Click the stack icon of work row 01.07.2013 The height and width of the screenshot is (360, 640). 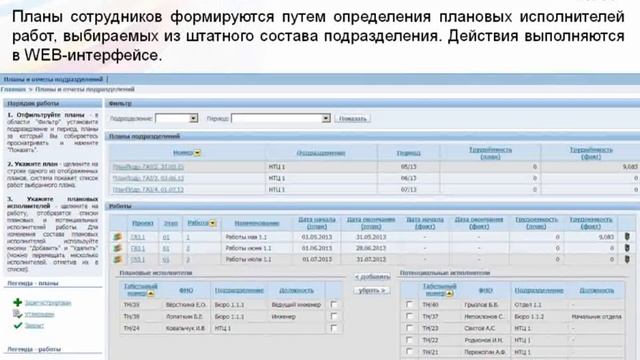pyautogui.click(x=118, y=260)
